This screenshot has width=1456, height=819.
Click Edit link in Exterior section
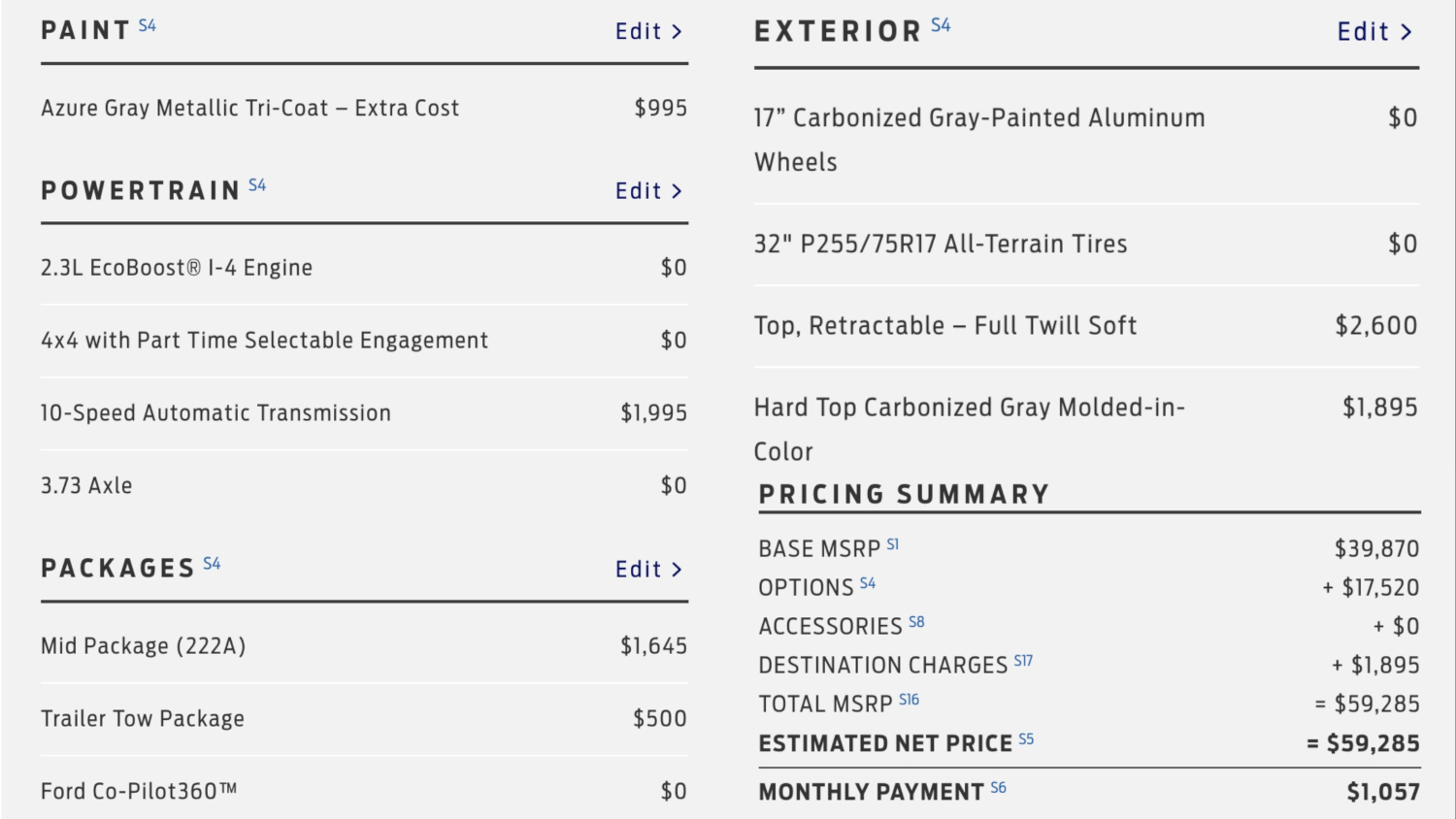tap(1373, 32)
